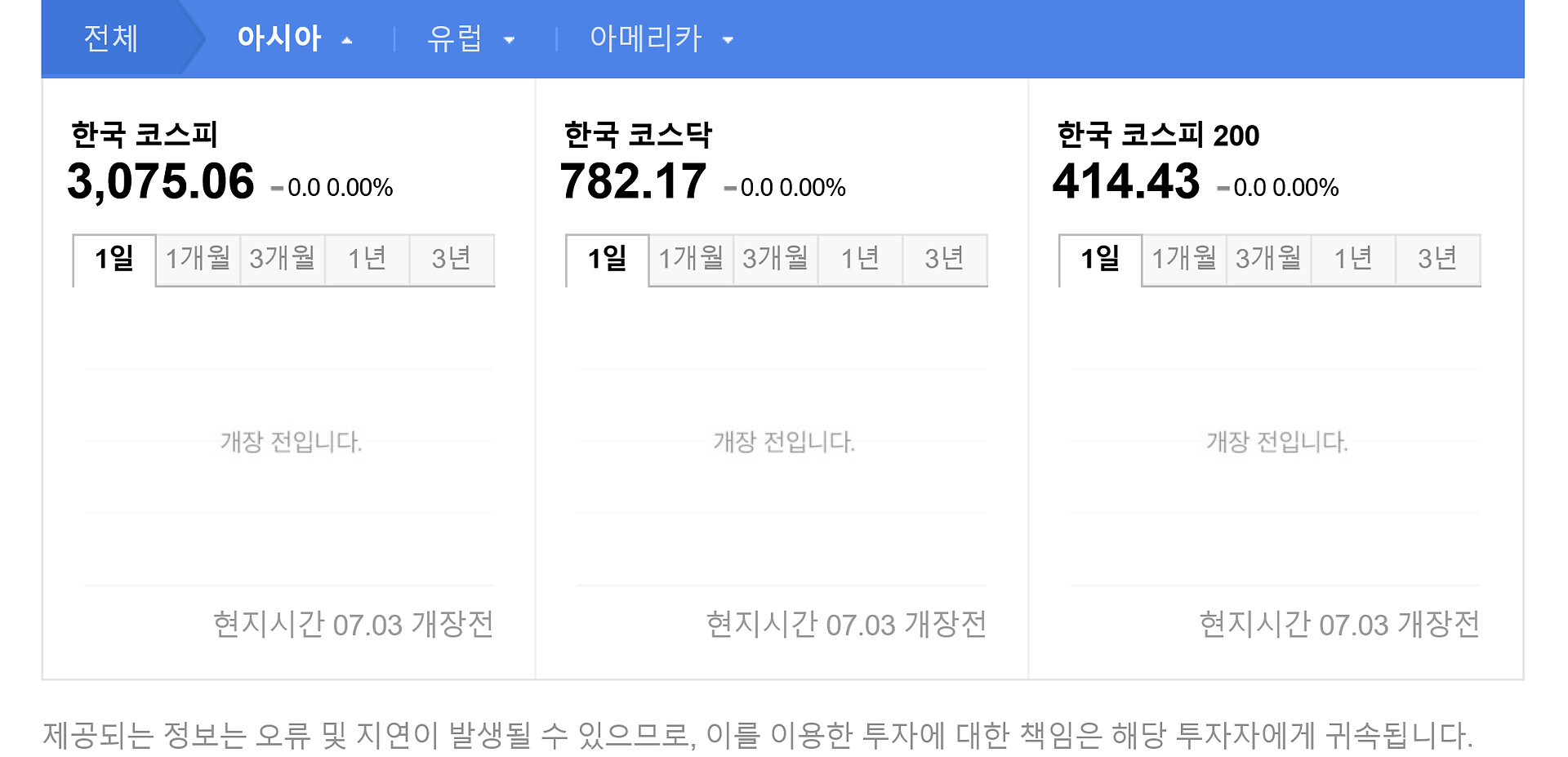Show 1년 range on 코스닥 chart
The height and width of the screenshot is (757, 1568).
coord(860,259)
